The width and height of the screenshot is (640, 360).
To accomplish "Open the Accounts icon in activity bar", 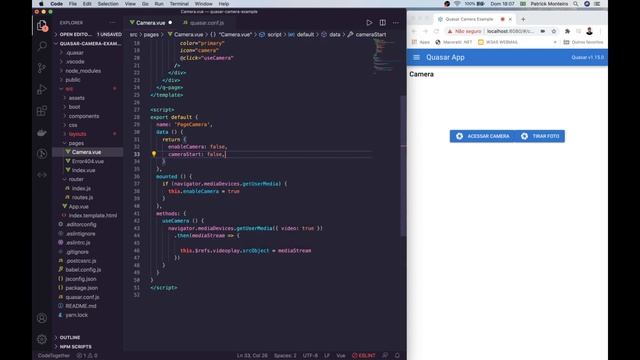I will (x=42, y=318).
